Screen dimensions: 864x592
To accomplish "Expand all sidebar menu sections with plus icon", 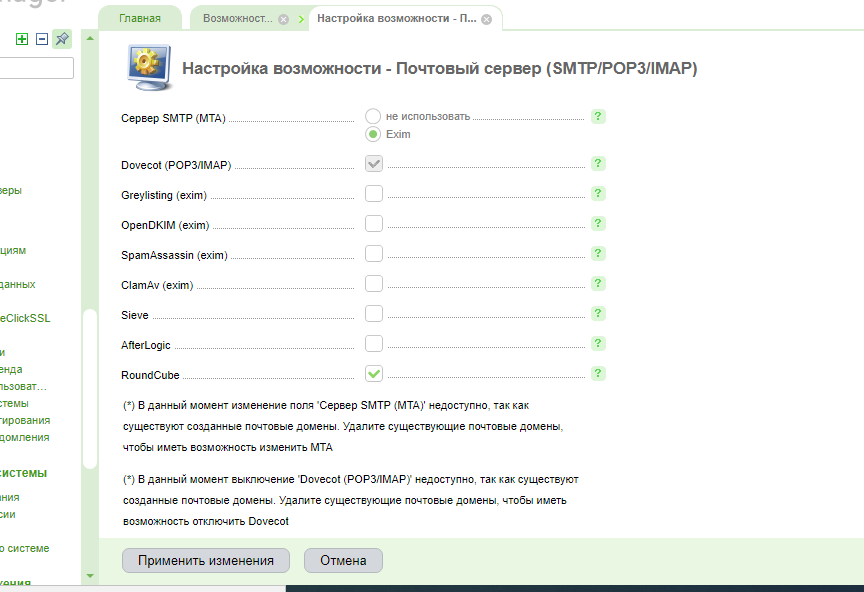I will tap(22, 39).
